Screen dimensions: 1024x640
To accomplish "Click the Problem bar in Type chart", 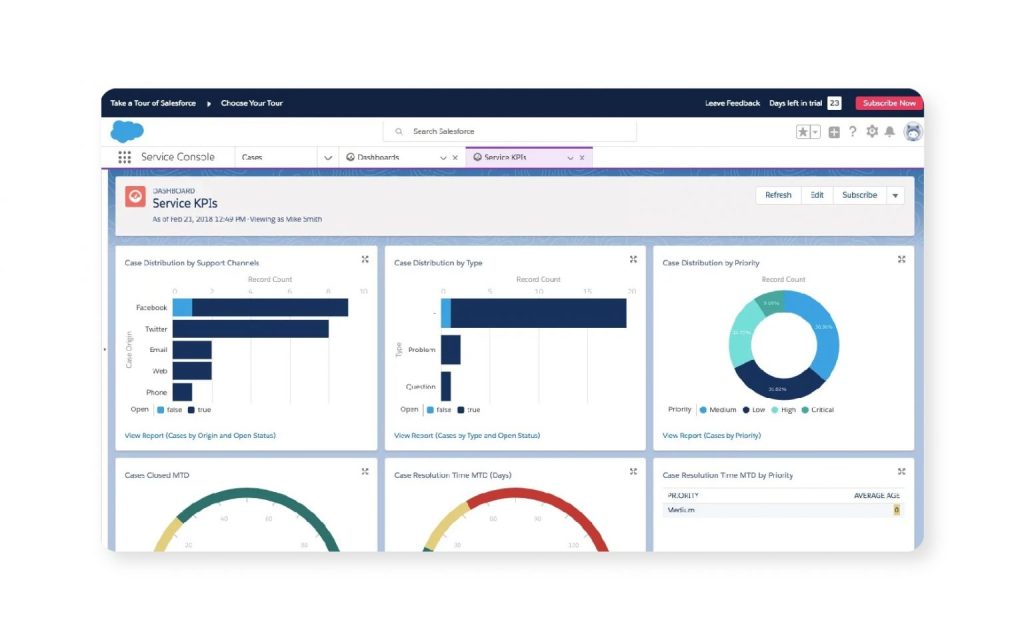I will coord(451,350).
